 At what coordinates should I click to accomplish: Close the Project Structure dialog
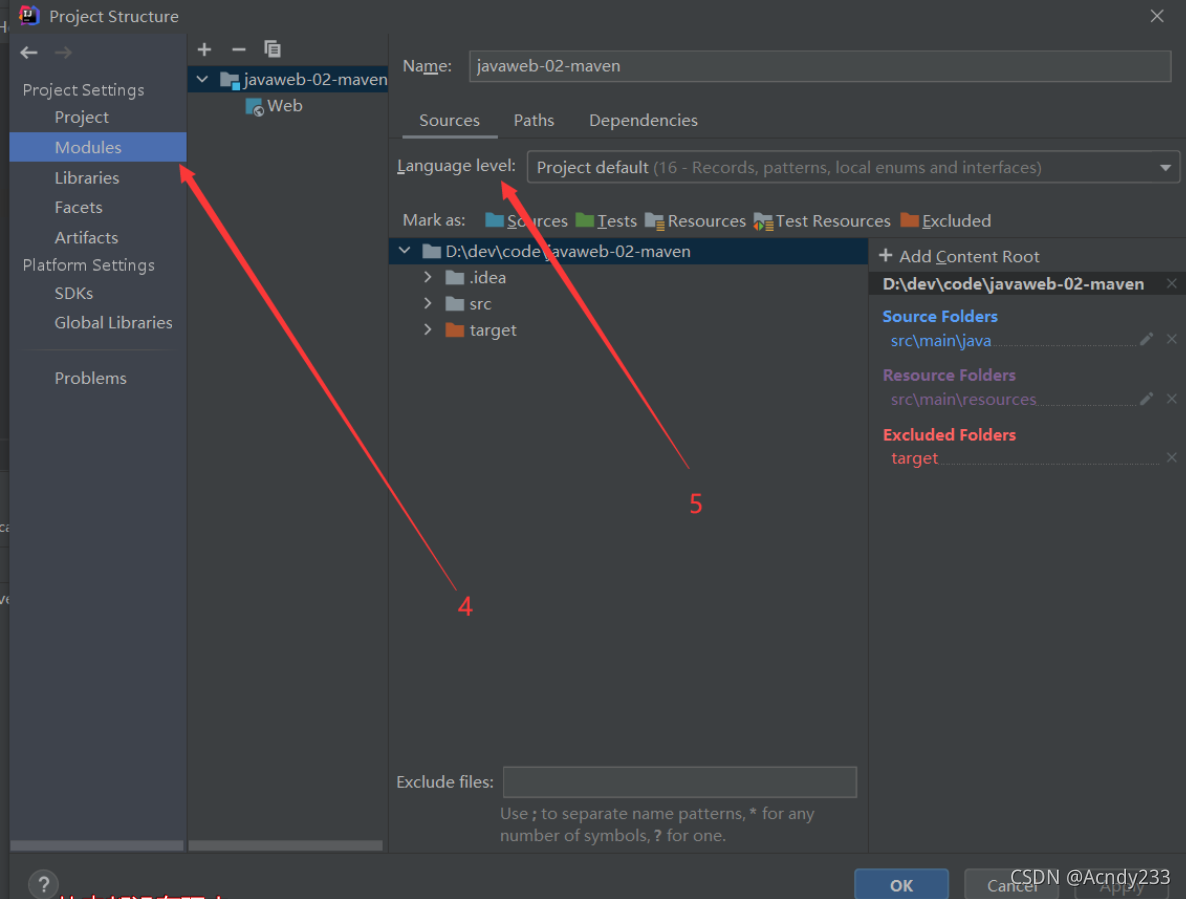coord(1157,16)
